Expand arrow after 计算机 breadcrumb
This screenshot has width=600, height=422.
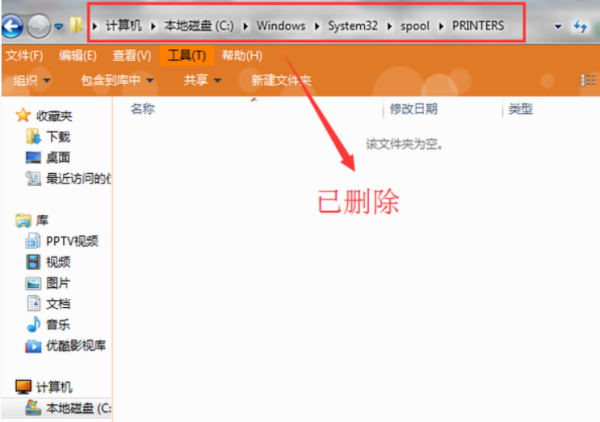coord(153,26)
